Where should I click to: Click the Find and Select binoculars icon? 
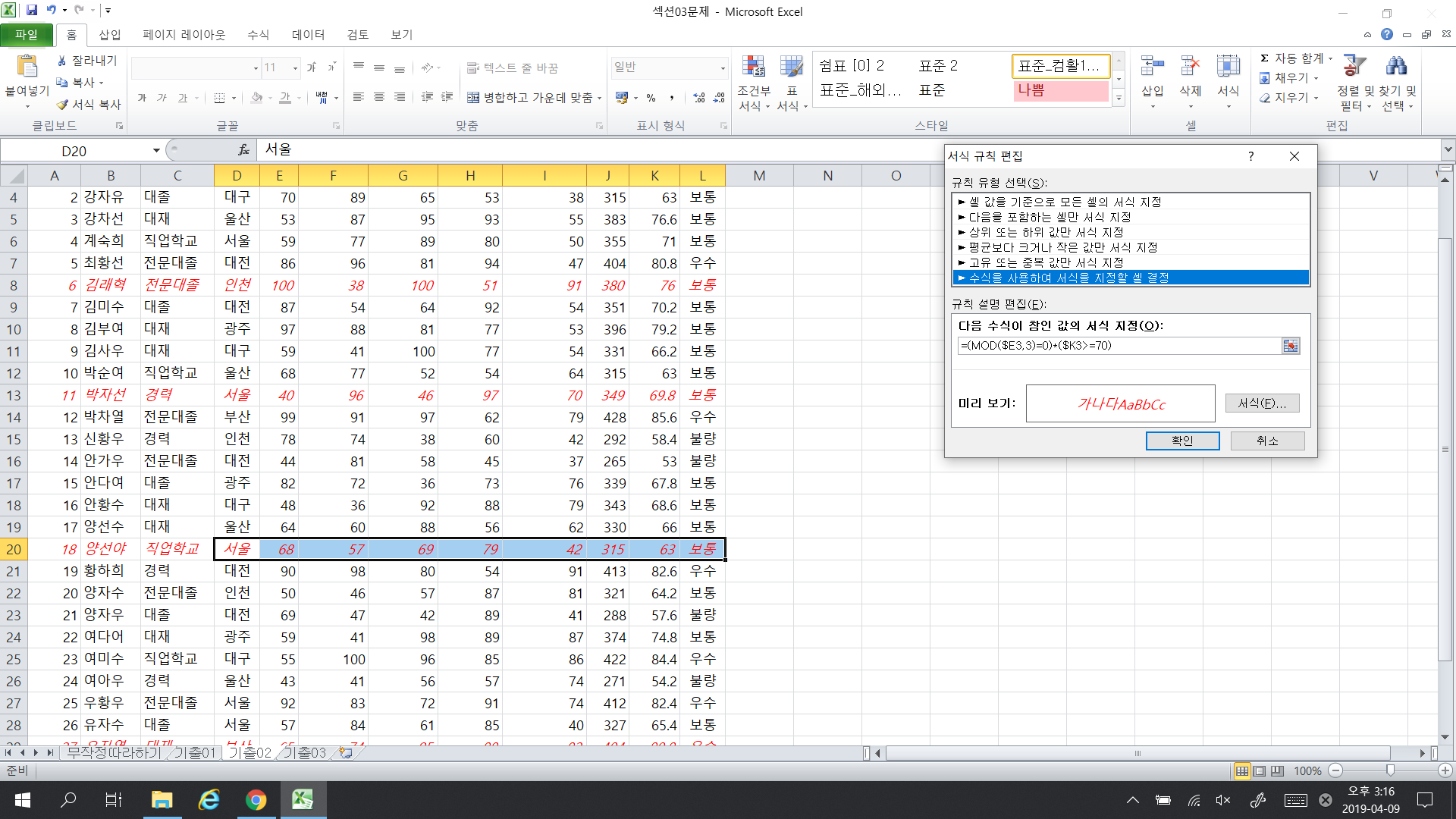point(1396,67)
